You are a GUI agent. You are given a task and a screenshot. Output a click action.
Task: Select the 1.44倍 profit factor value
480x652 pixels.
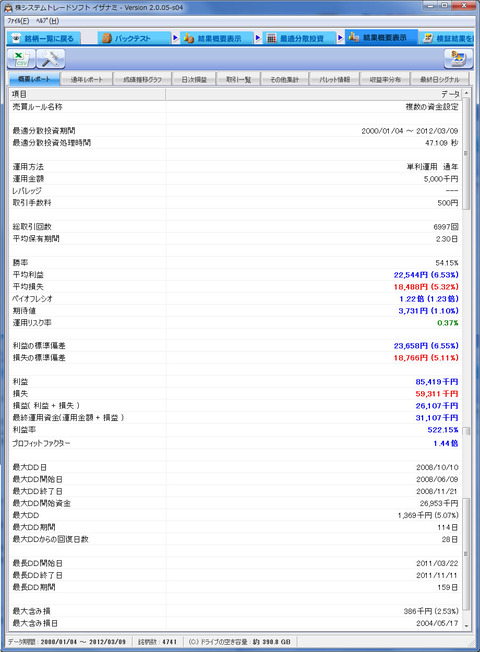[x=445, y=444]
